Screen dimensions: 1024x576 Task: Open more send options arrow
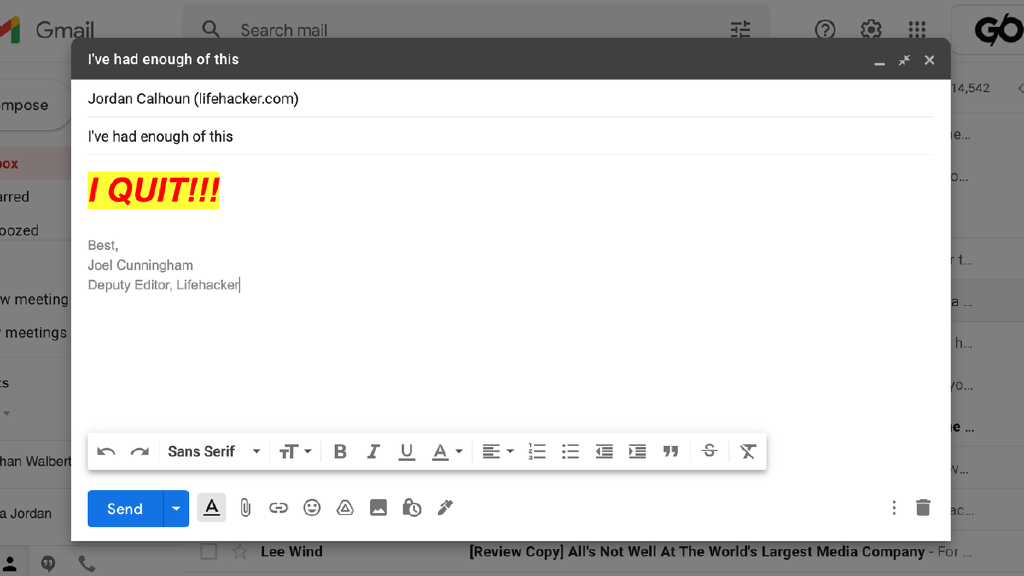click(176, 509)
